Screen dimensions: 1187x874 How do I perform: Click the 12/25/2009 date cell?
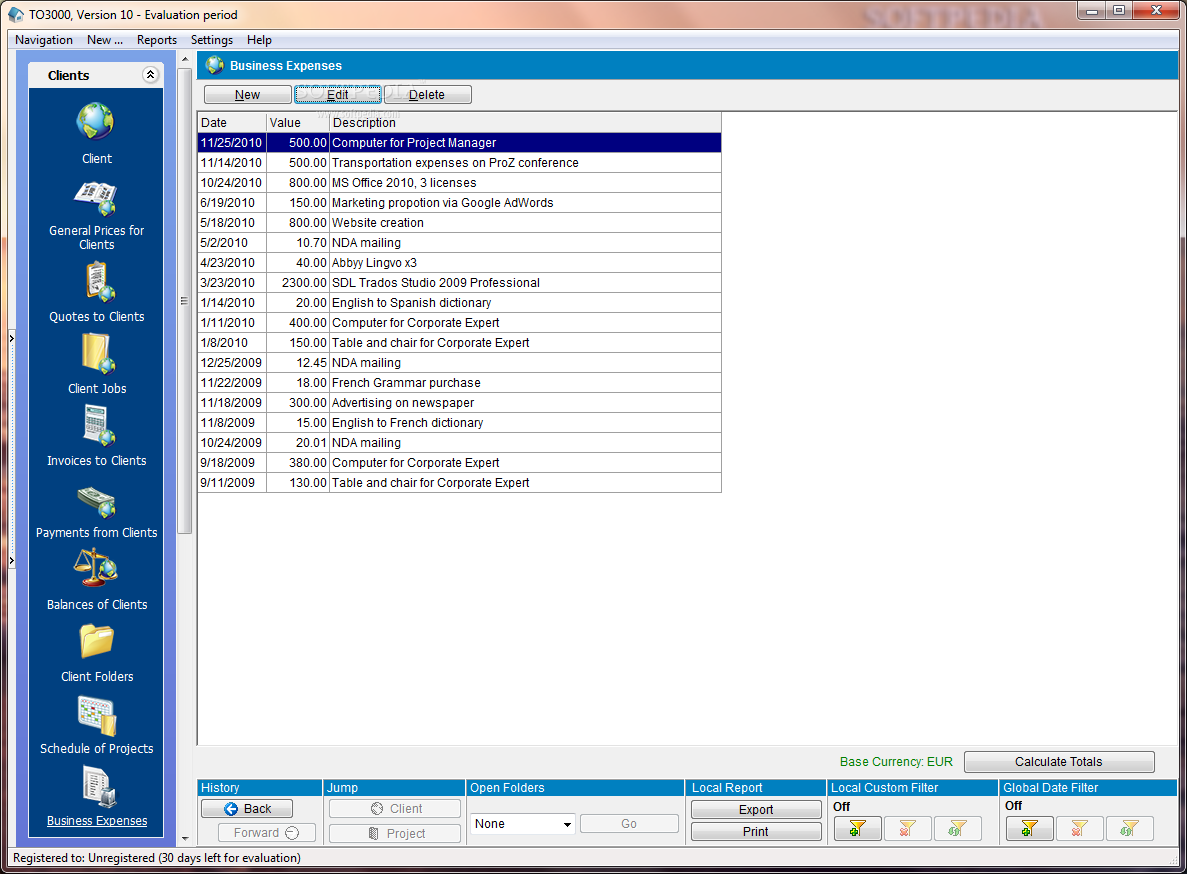[x=232, y=362]
